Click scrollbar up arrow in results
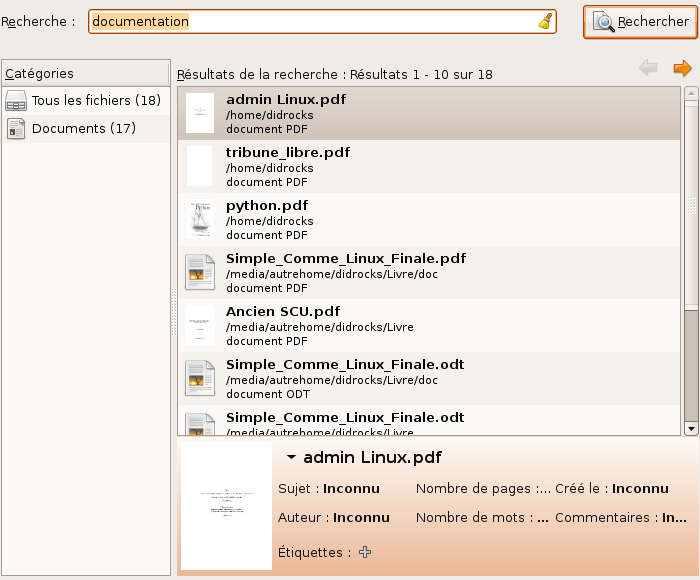Screen dimensions: 700x580 tap(691, 95)
